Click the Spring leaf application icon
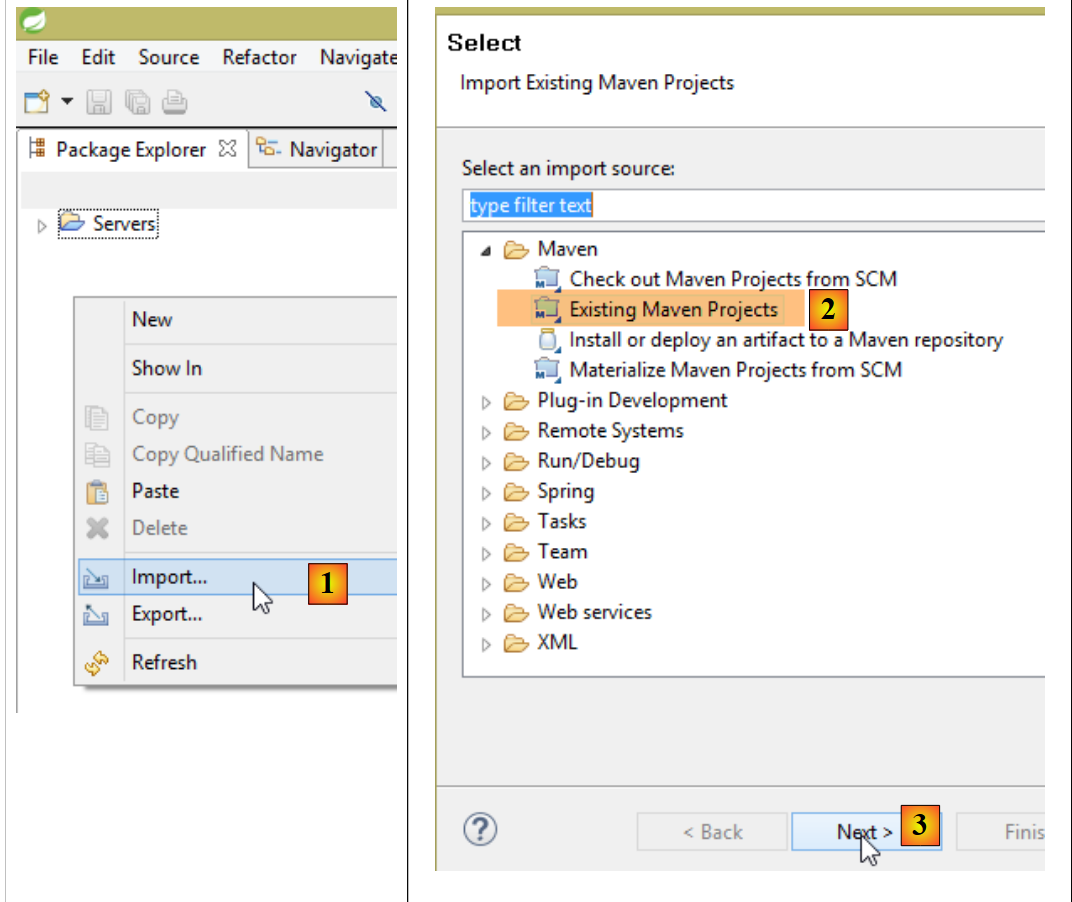This screenshot has width=1072, height=902. tap(33, 19)
